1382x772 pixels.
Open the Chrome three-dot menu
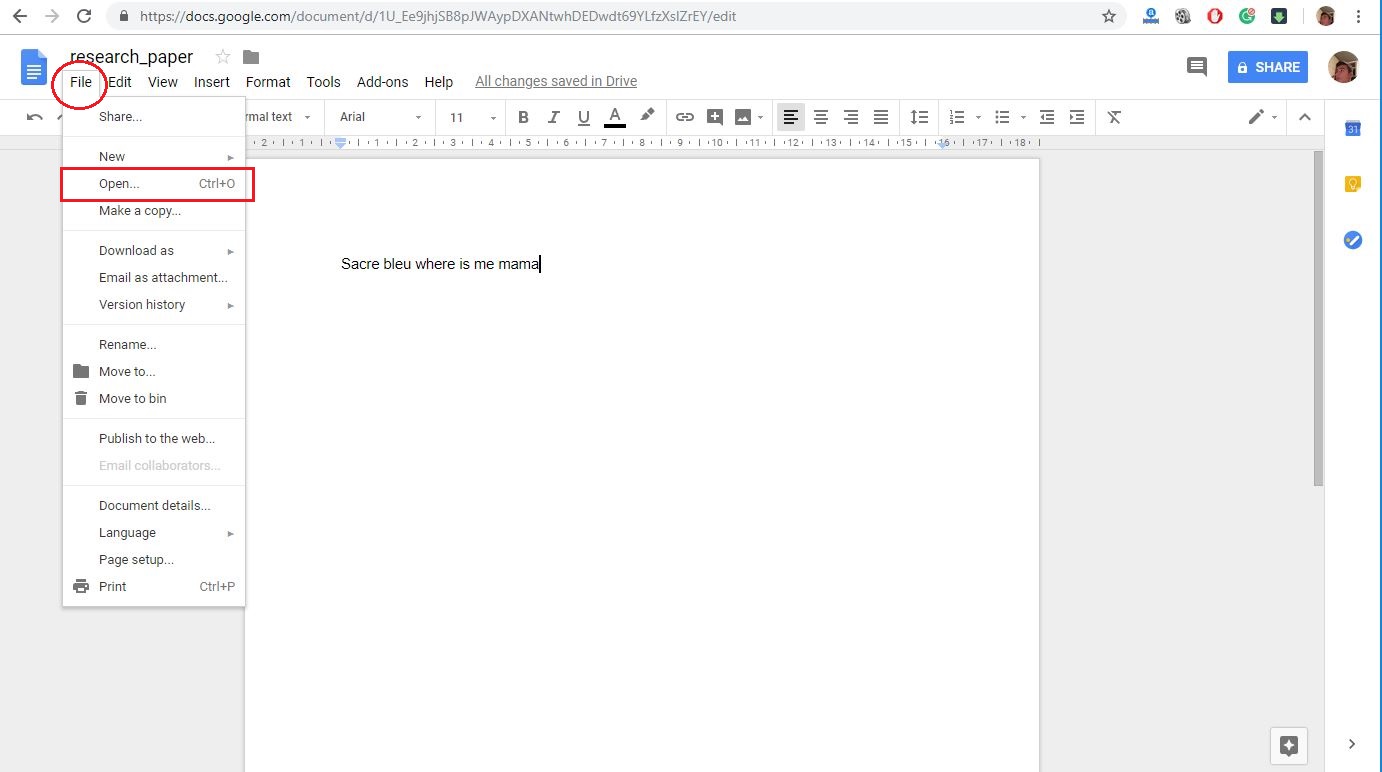[1358, 16]
